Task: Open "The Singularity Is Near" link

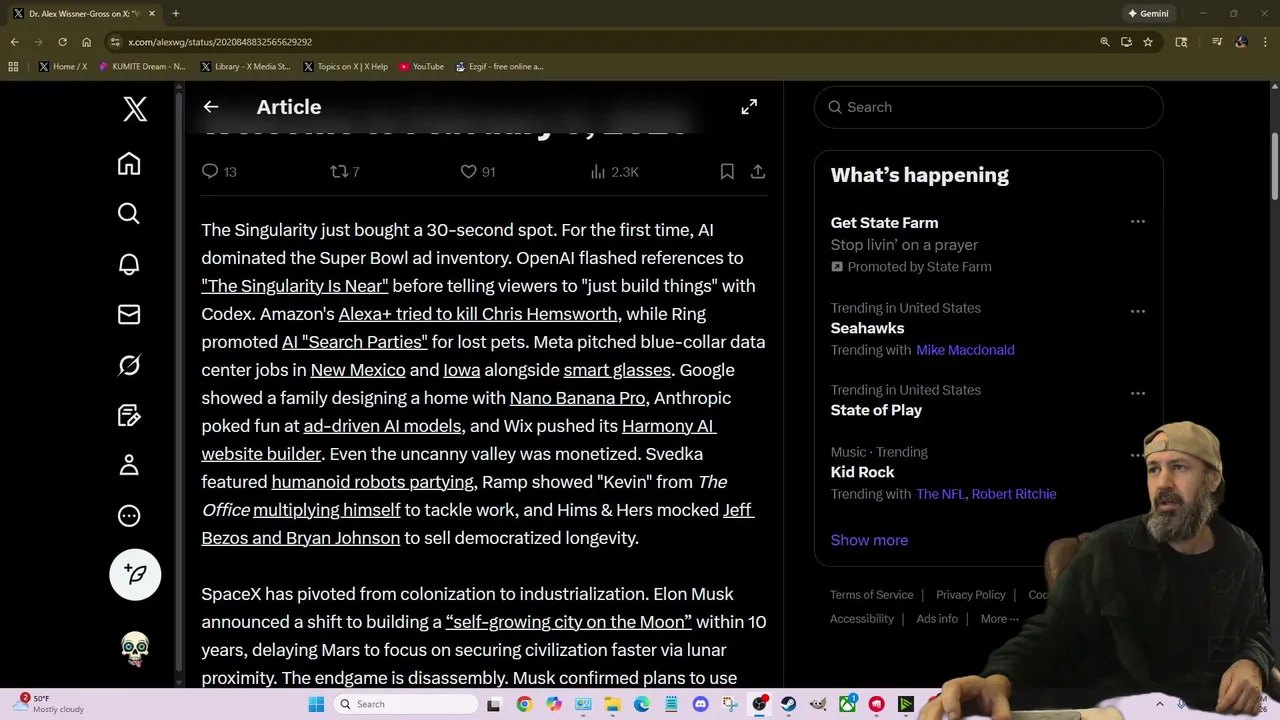Action: click(x=295, y=286)
